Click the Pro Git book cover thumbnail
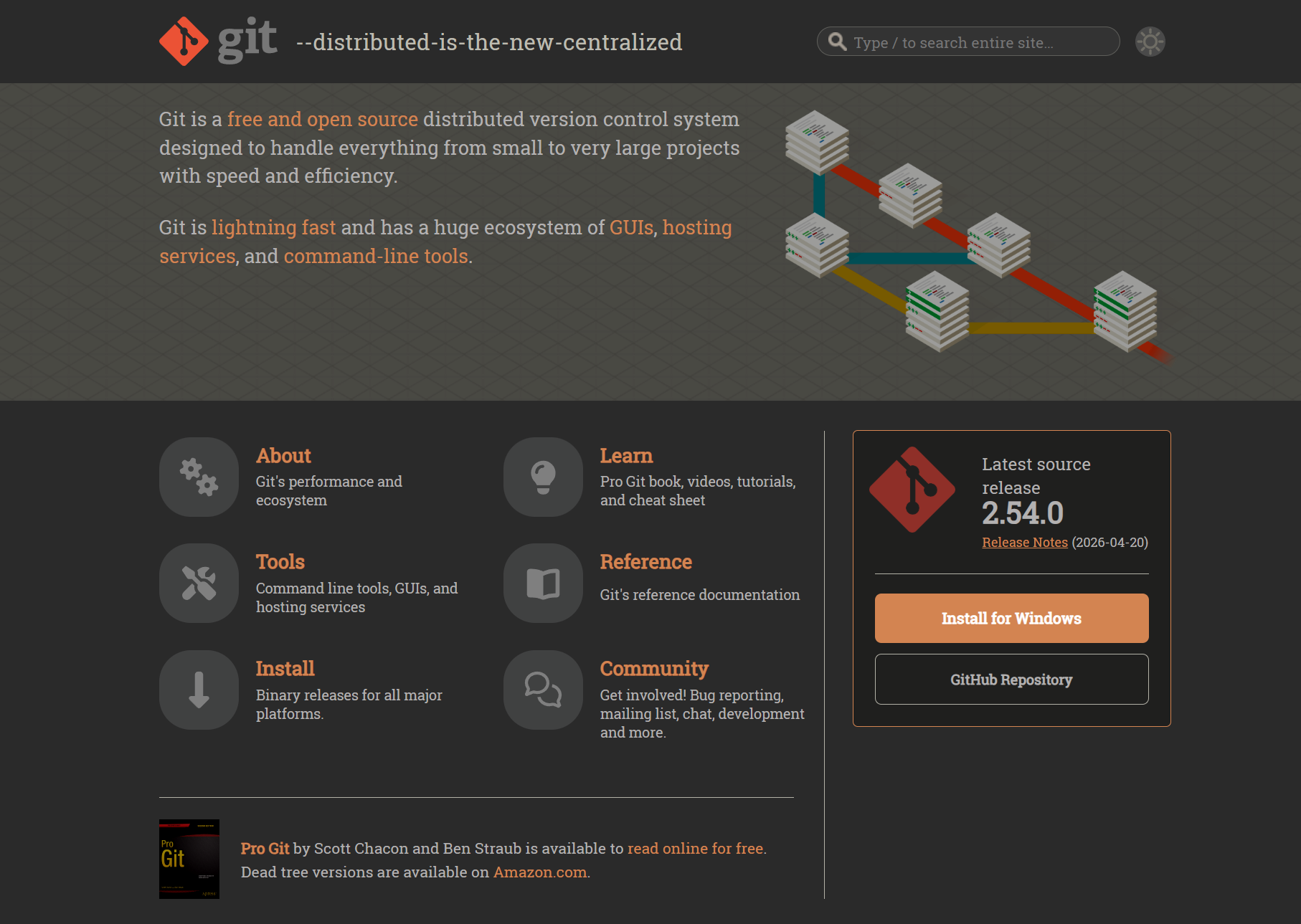The width and height of the screenshot is (1301, 924). click(189, 859)
